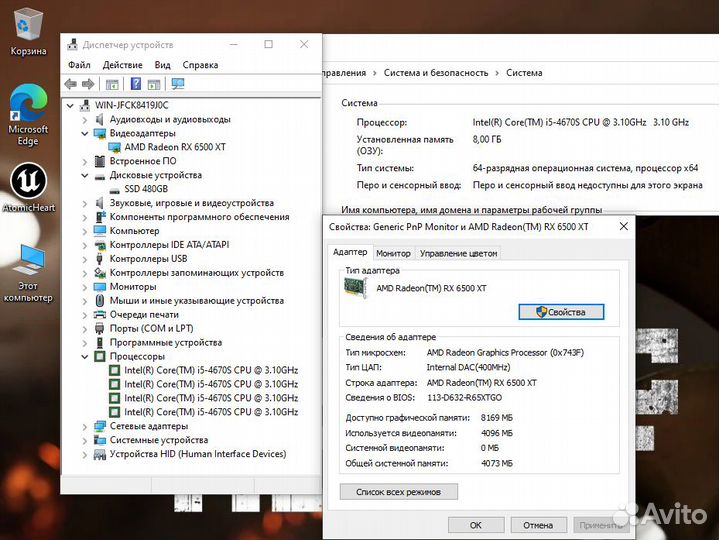Click the Сетевые адаптеры category icon
The width and height of the screenshot is (719, 540).
click(100, 426)
